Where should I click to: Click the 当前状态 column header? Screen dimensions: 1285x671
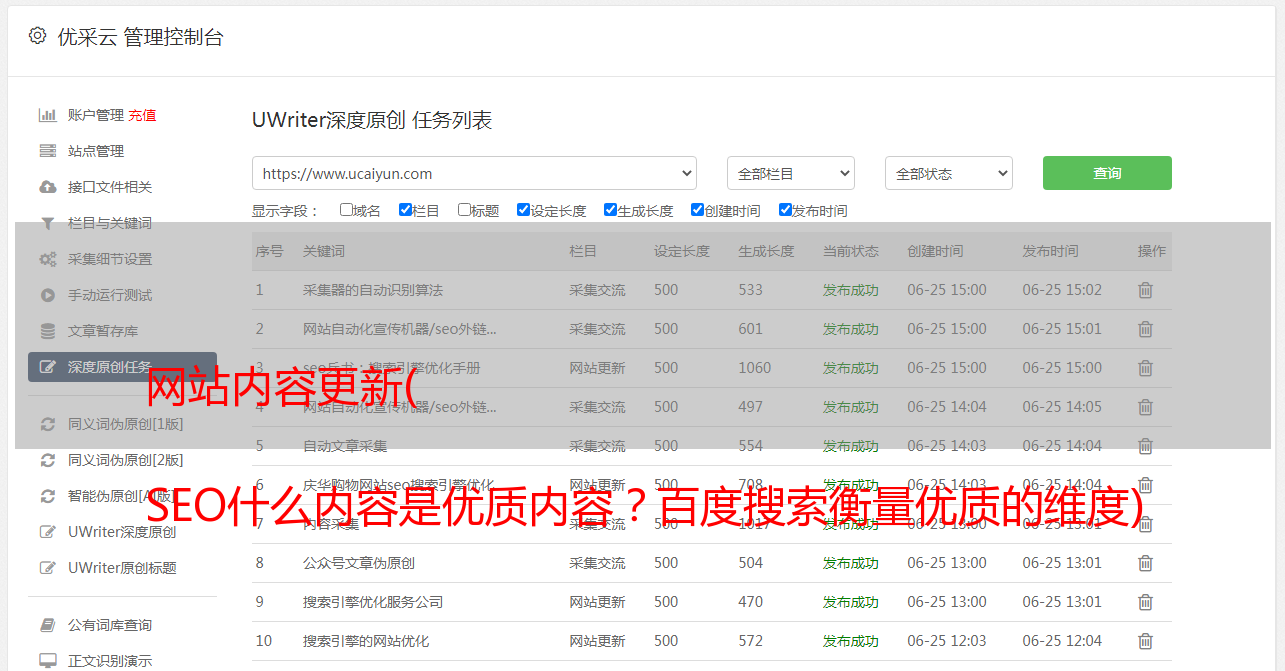[851, 251]
